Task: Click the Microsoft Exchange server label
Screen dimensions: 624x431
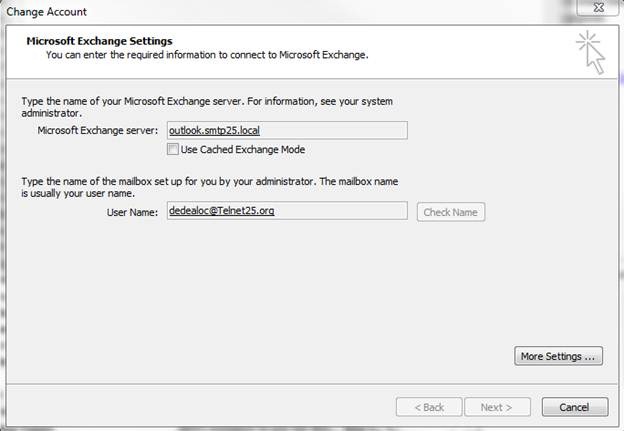Action: [98, 131]
